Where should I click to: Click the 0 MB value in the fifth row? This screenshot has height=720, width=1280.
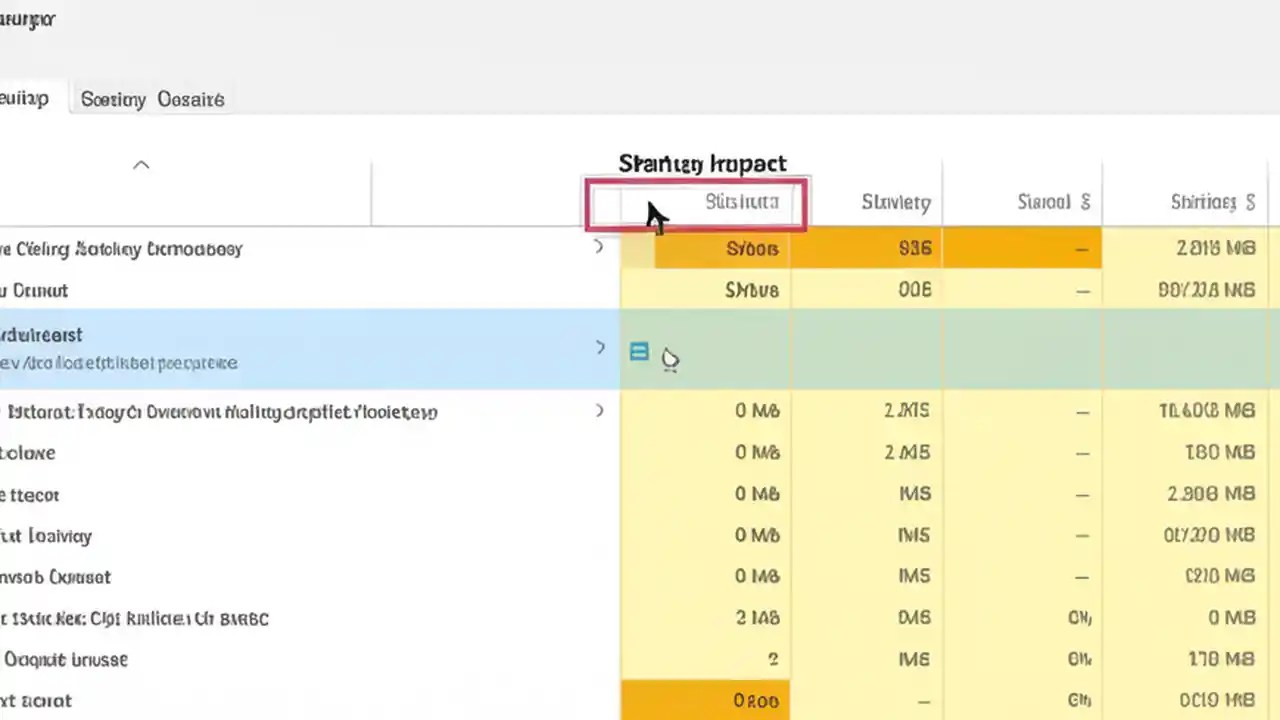(x=757, y=452)
